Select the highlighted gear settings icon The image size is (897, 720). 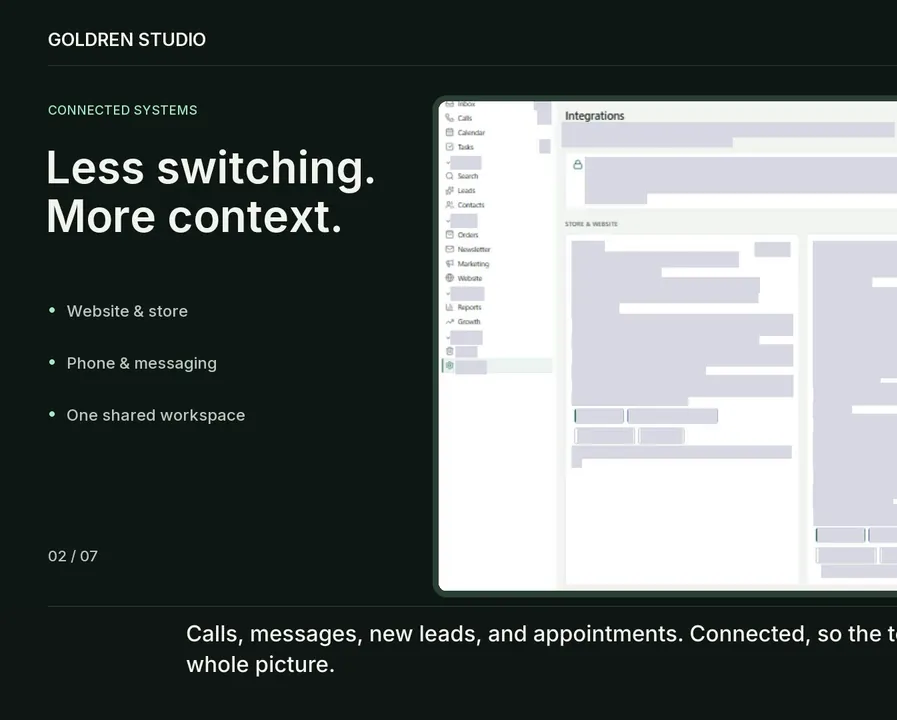click(x=450, y=365)
